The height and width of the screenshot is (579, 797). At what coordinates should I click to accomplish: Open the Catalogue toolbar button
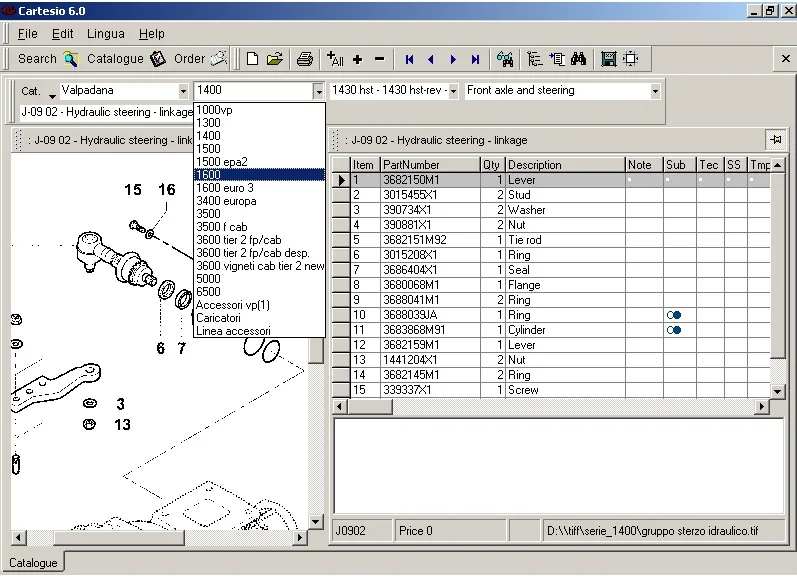tap(126, 59)
